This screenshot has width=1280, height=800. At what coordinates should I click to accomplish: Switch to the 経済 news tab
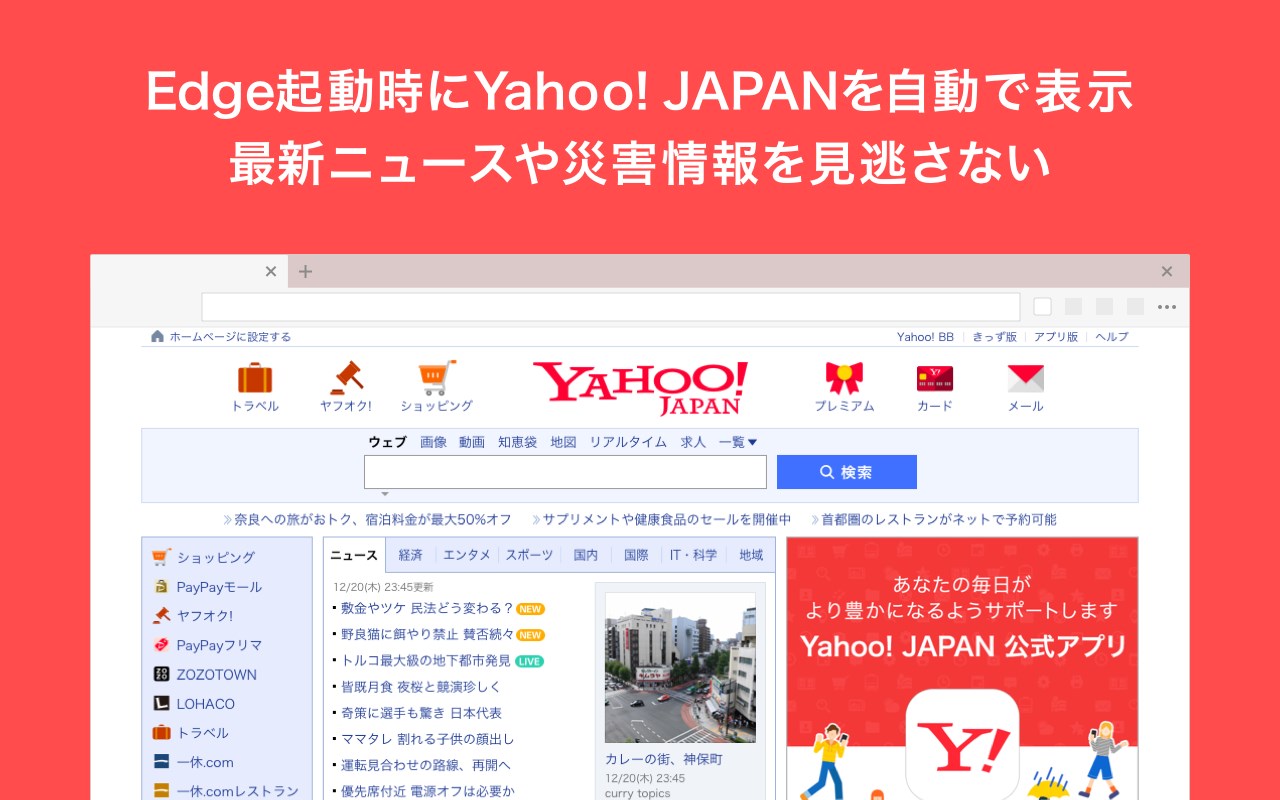(410, 555)
